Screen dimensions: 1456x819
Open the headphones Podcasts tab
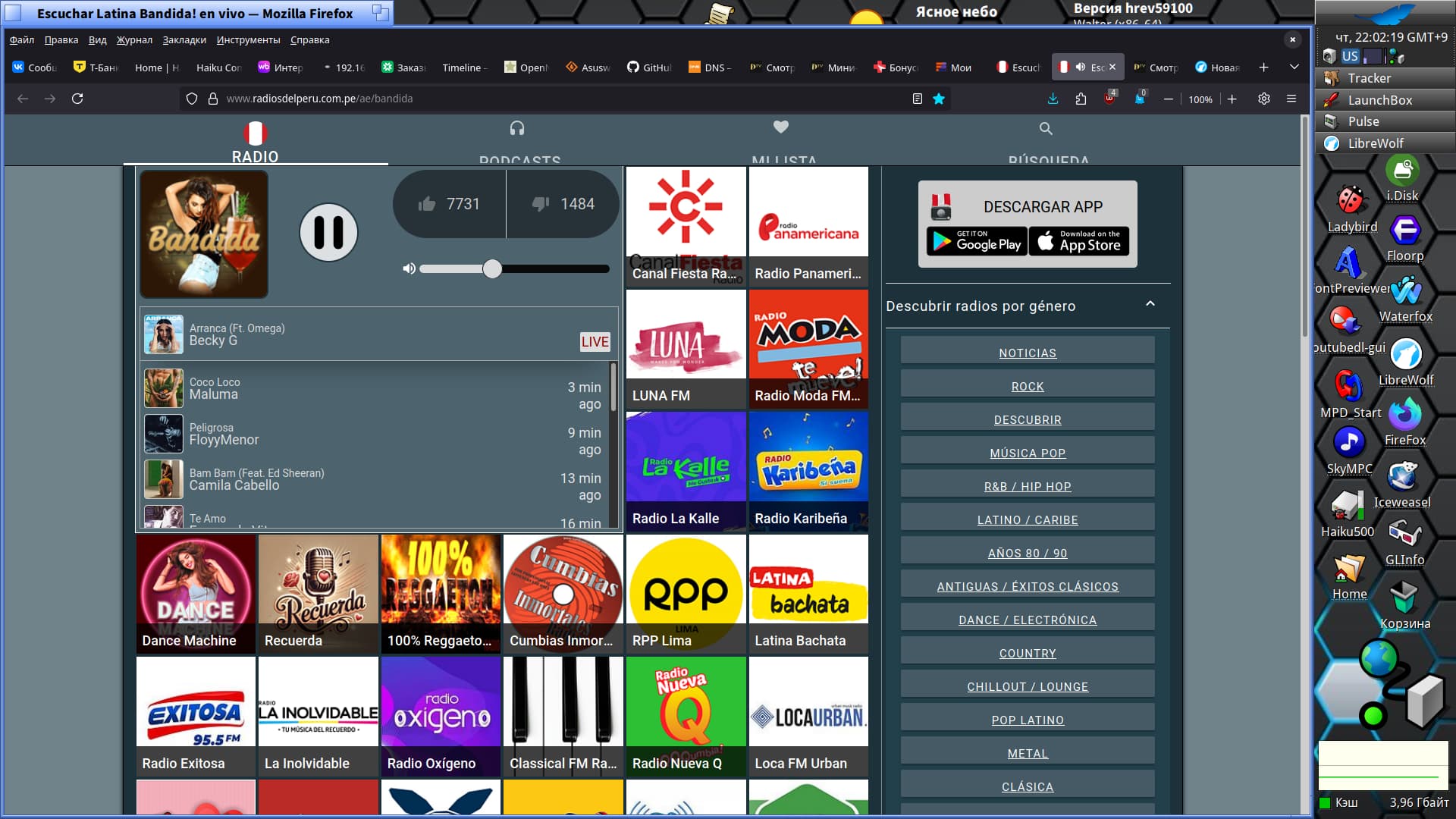517,129
